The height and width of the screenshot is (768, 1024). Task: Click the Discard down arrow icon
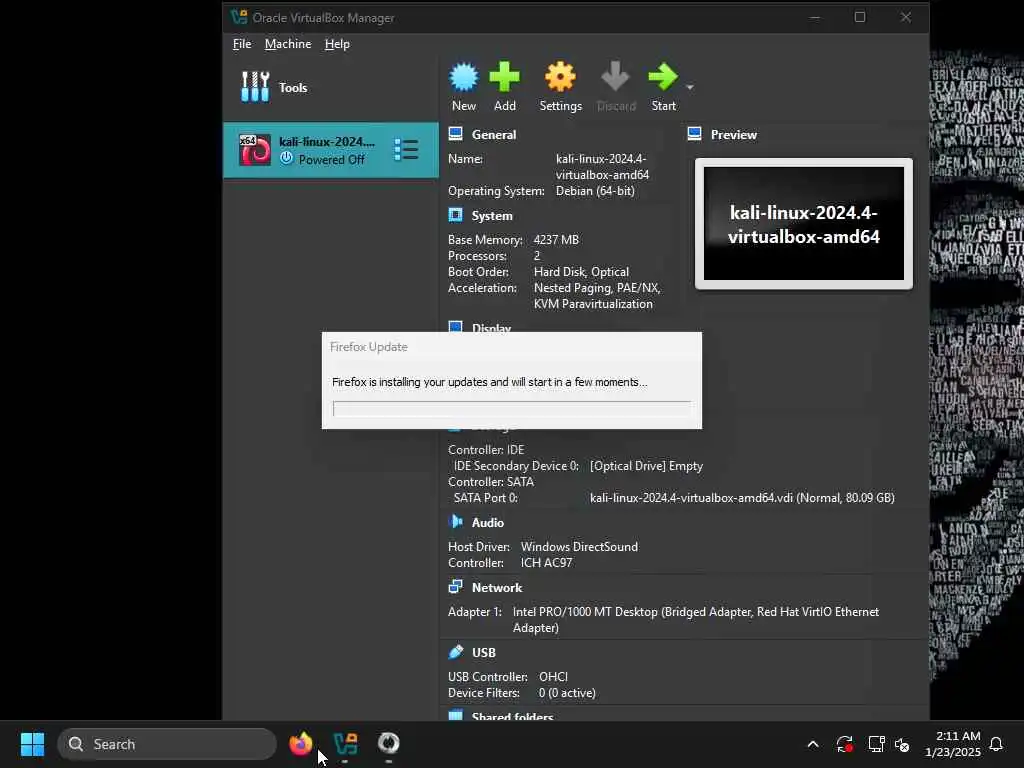[615, 77]
